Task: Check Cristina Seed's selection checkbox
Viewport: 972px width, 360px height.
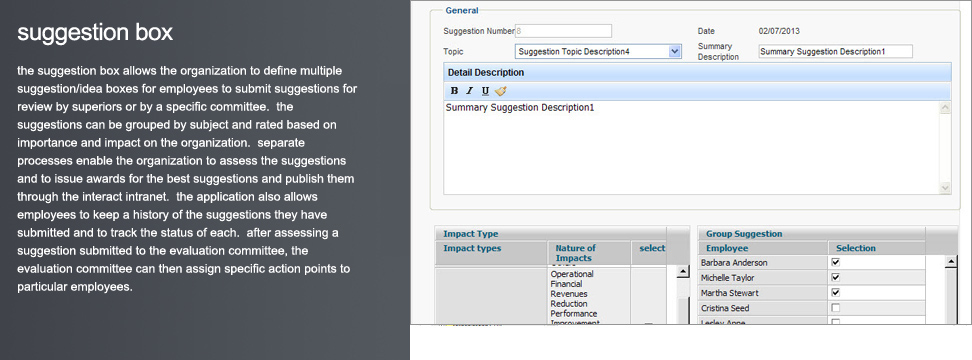Action: tap(835, 308)
